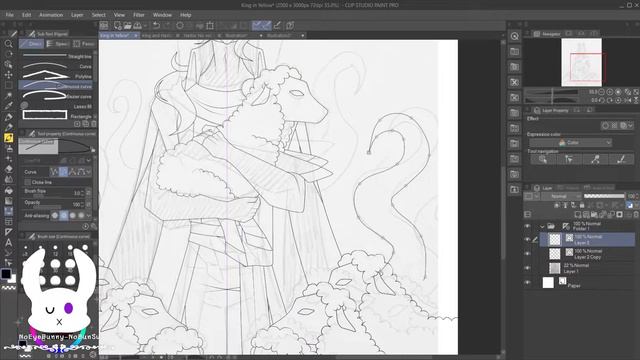
Task: Select the Eyedropper tool
Action: pyautogui.click(x=8, y=106)
